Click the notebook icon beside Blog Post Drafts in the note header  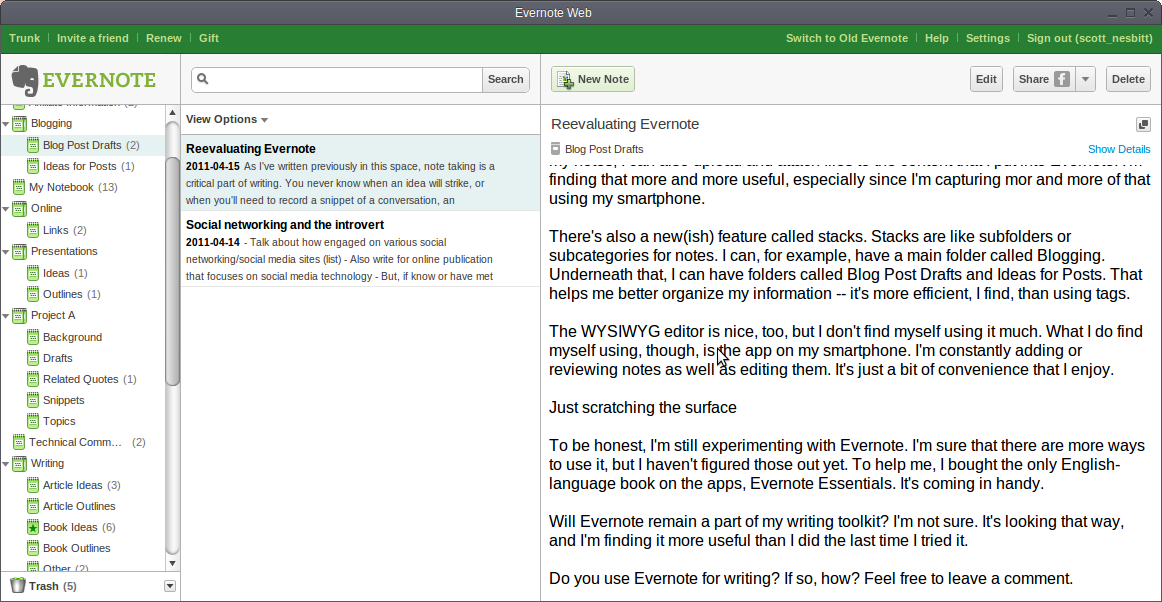[556, 149]
